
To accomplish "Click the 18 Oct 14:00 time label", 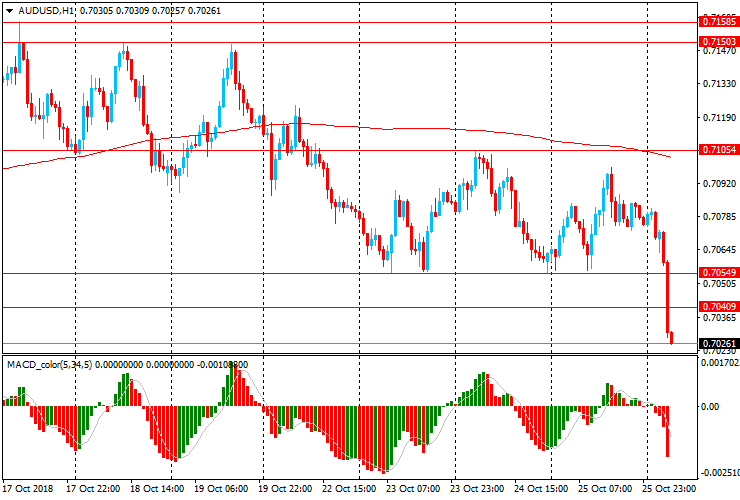I will tap(157, 488).
